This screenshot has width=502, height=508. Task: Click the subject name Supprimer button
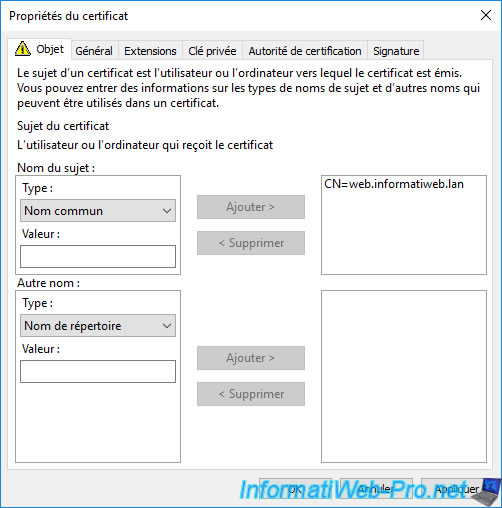click(251, 243)
